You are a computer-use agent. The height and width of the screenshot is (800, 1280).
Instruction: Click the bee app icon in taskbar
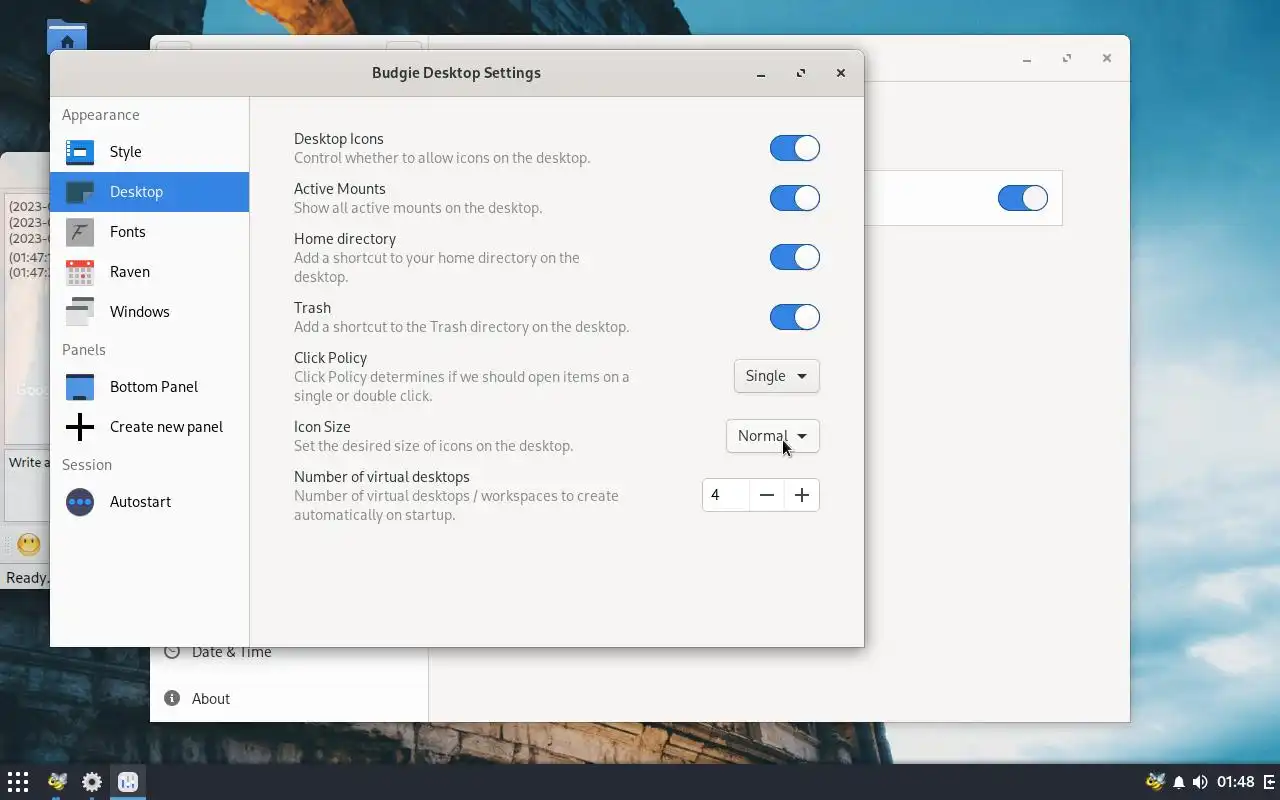[x=57, y=782]
